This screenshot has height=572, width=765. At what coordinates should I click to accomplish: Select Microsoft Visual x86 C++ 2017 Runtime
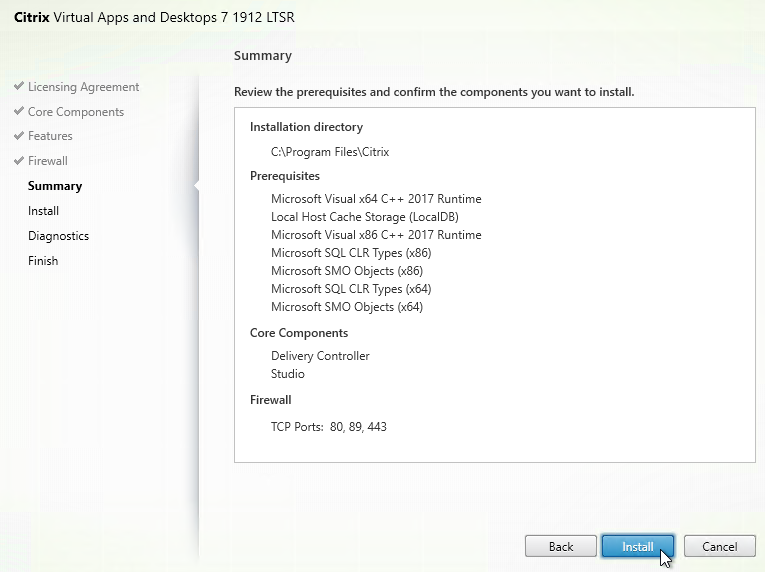(x=376, y=235)
